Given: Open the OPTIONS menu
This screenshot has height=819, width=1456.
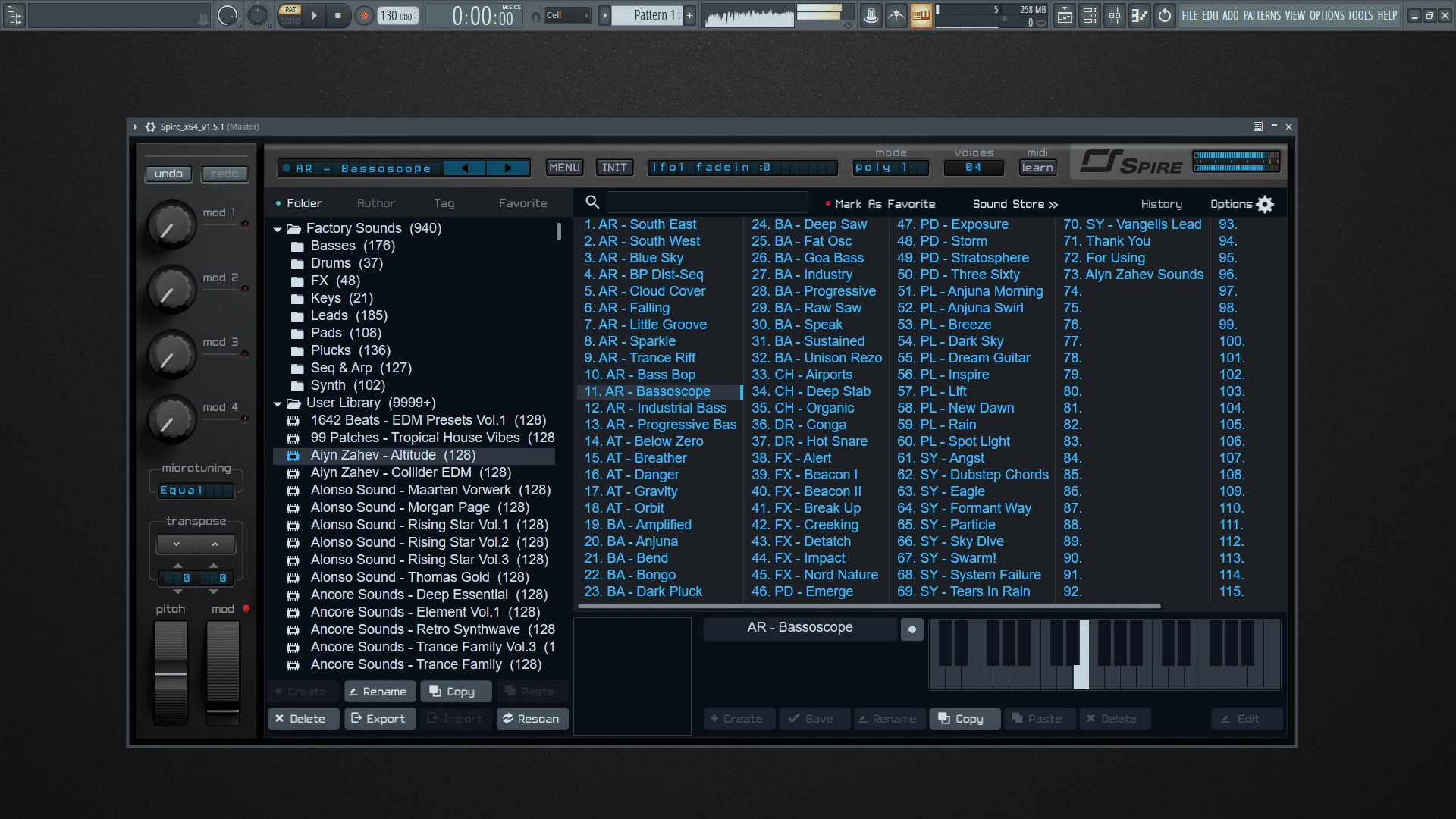Looking at the screenshot, I should click(1327, 15).
